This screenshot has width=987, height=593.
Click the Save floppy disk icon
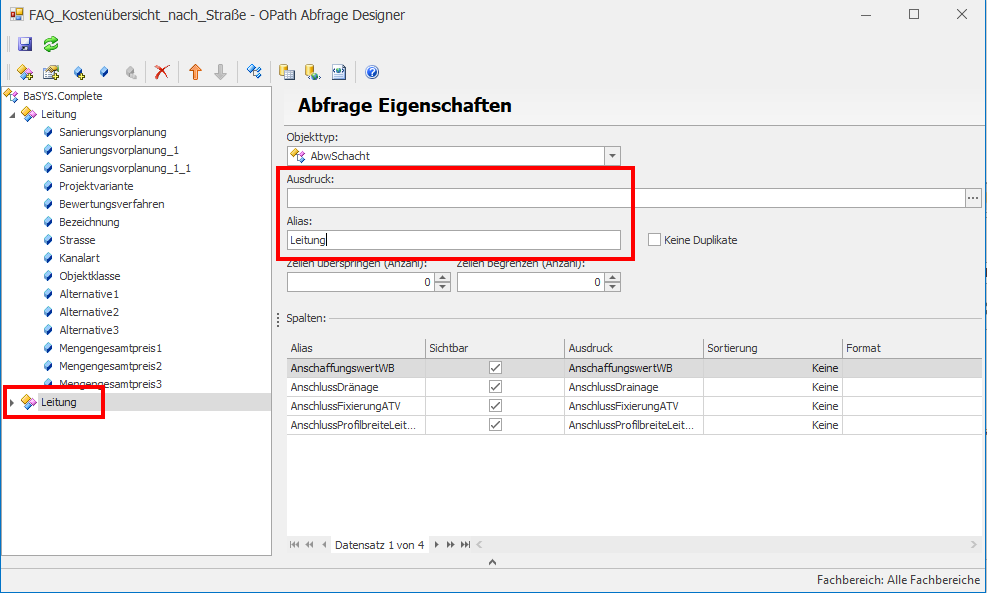(x=25, y=44)
